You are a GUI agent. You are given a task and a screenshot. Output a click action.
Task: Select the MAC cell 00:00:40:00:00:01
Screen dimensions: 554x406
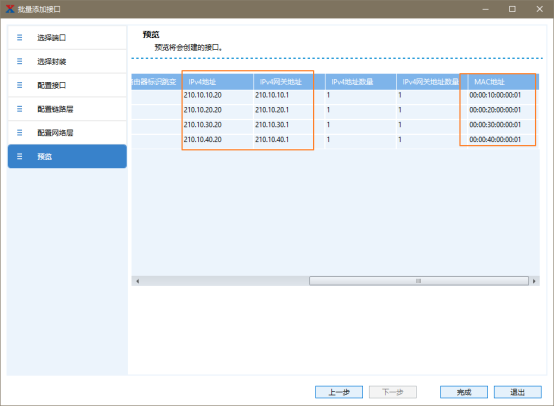click(x=502, y=140)
